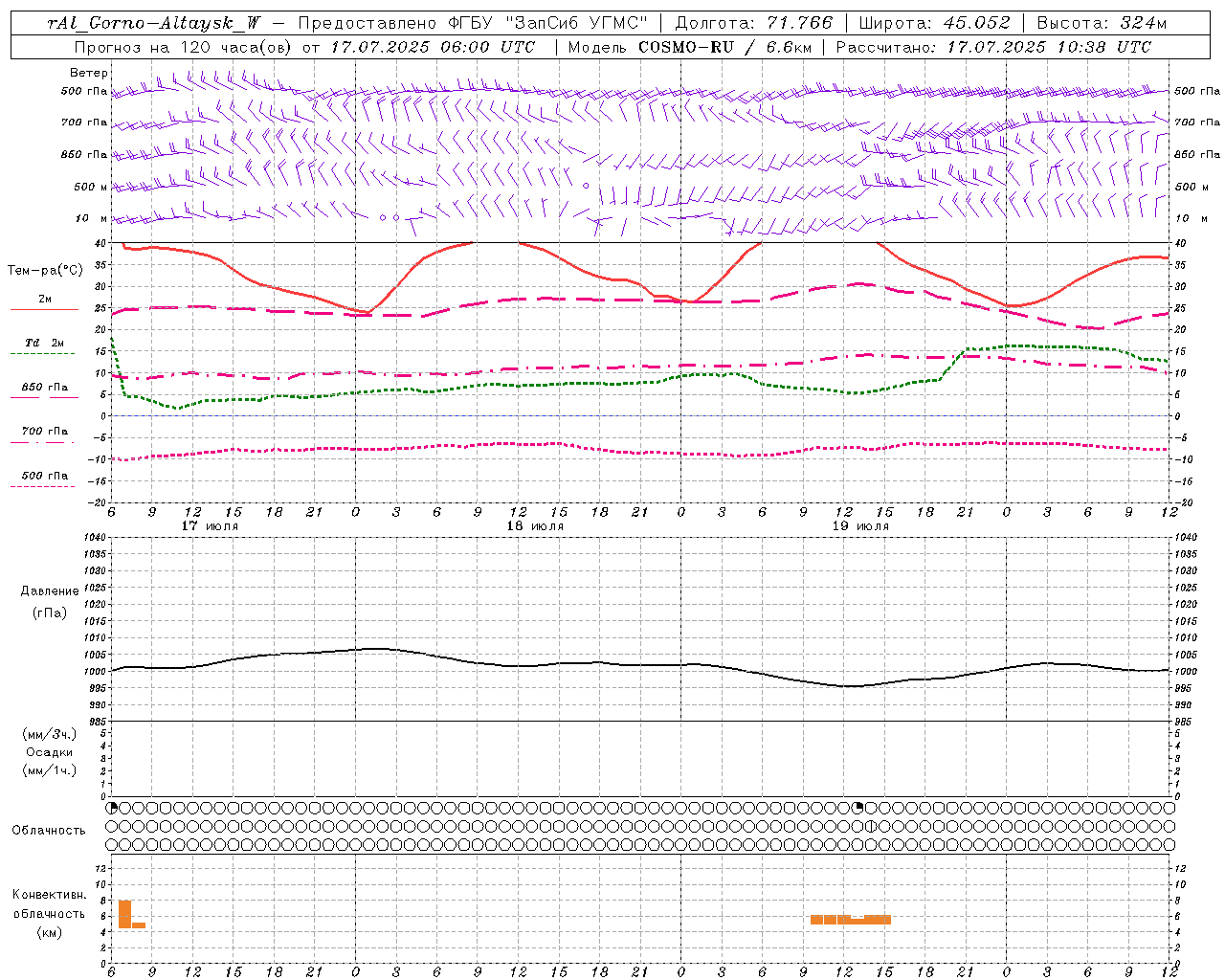Image resolution: width=1225 pixels, height=980 pixels.
Task: Click the 17 июля date label
Action: coord(210,526)
